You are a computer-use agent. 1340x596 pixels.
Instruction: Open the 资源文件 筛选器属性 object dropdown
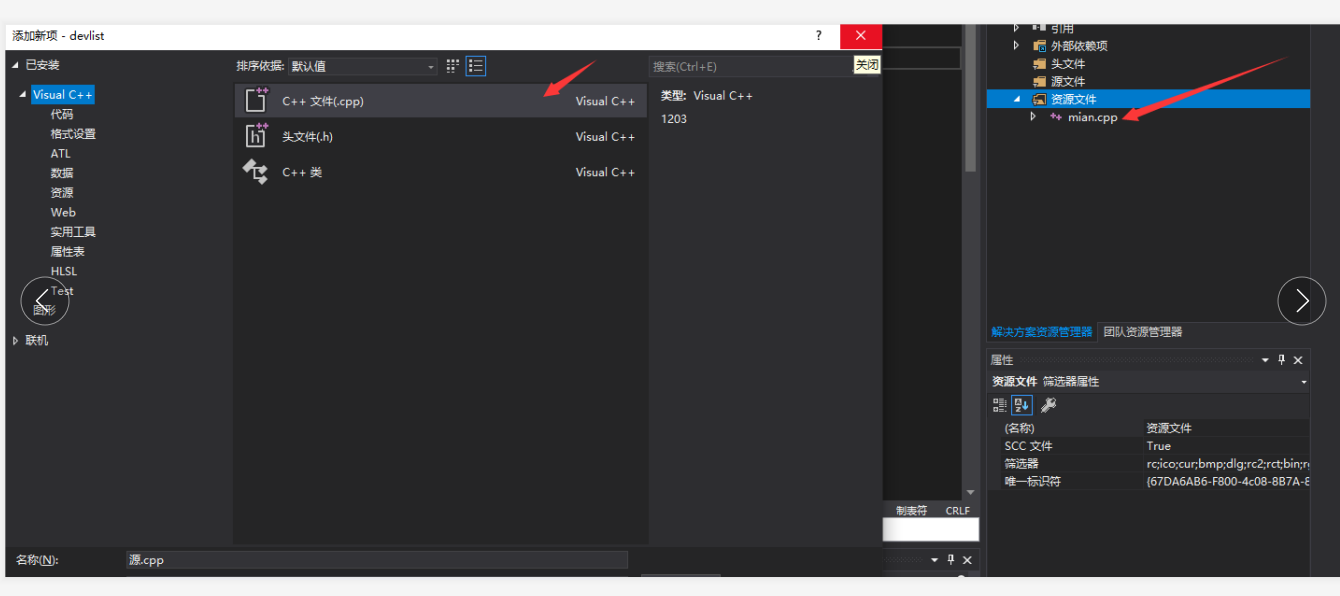point(1303,382)
